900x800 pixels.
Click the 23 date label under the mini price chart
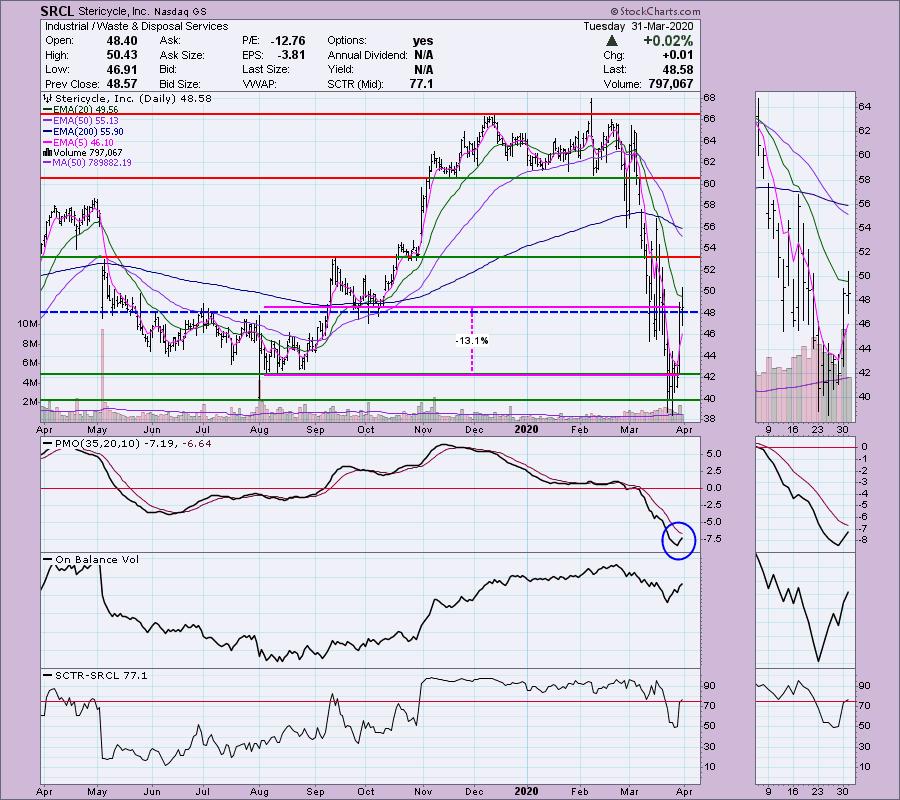point(817,430)
